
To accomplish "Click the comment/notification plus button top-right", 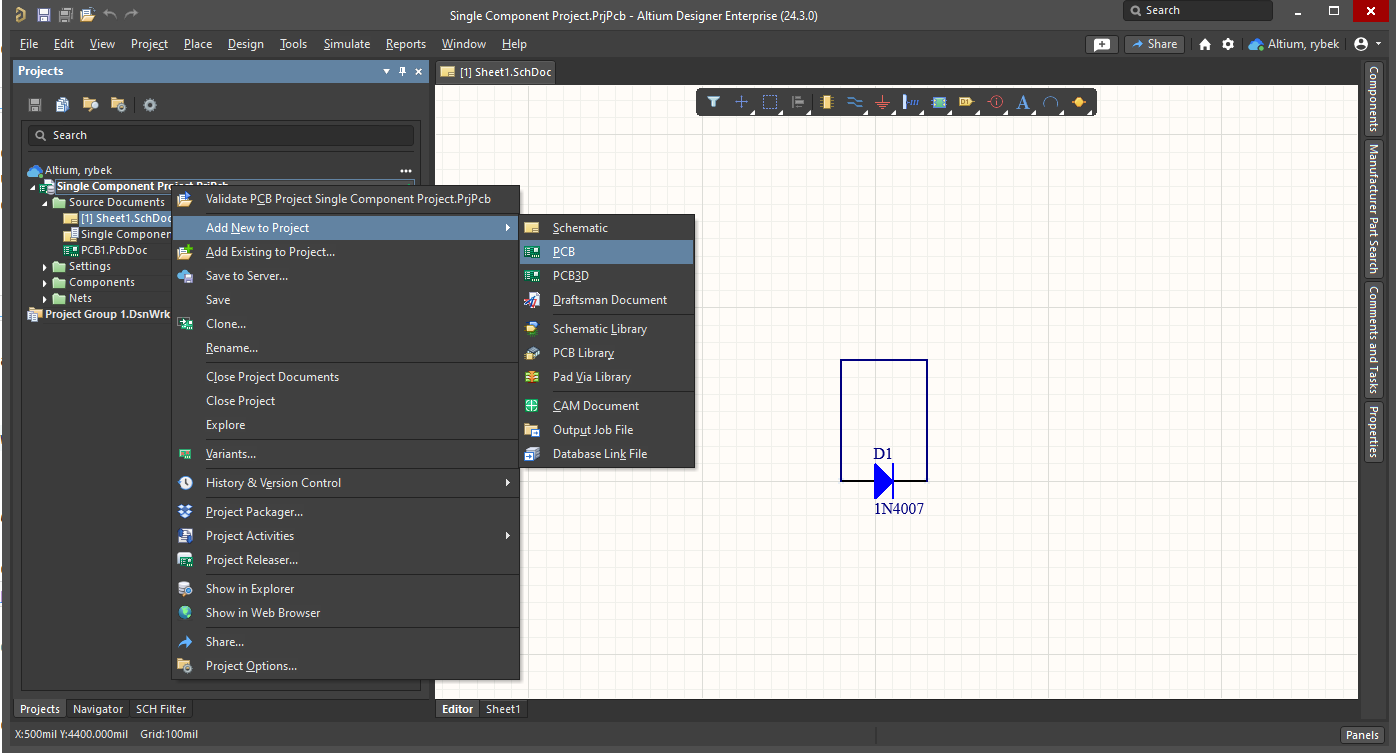I will (x=1101, y=44).
